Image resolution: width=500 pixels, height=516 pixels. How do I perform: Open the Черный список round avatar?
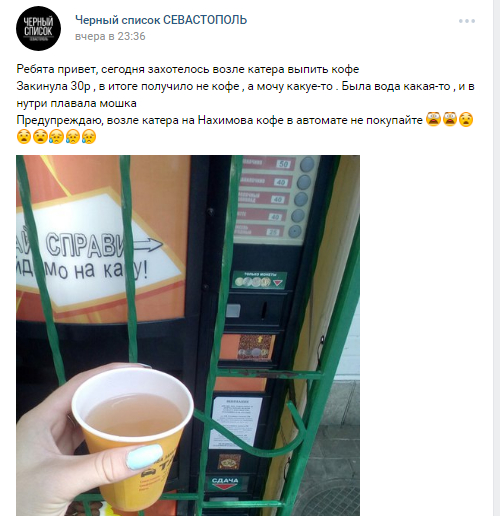point(38,28)
